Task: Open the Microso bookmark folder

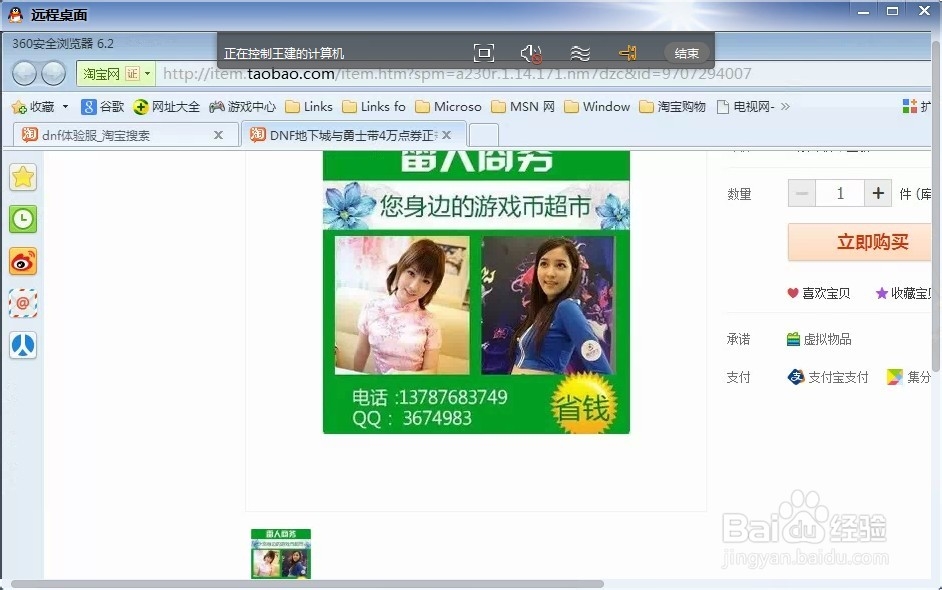Action: (448, 107)
